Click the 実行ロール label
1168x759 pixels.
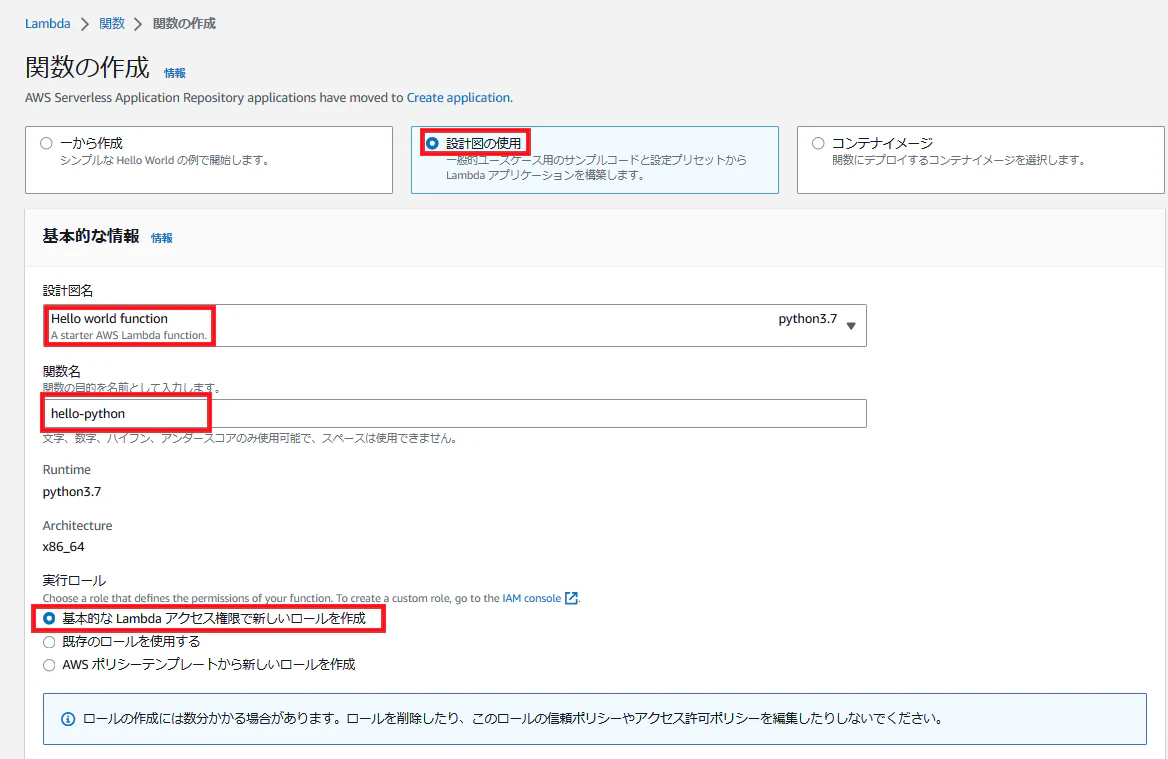coord(74,580)
